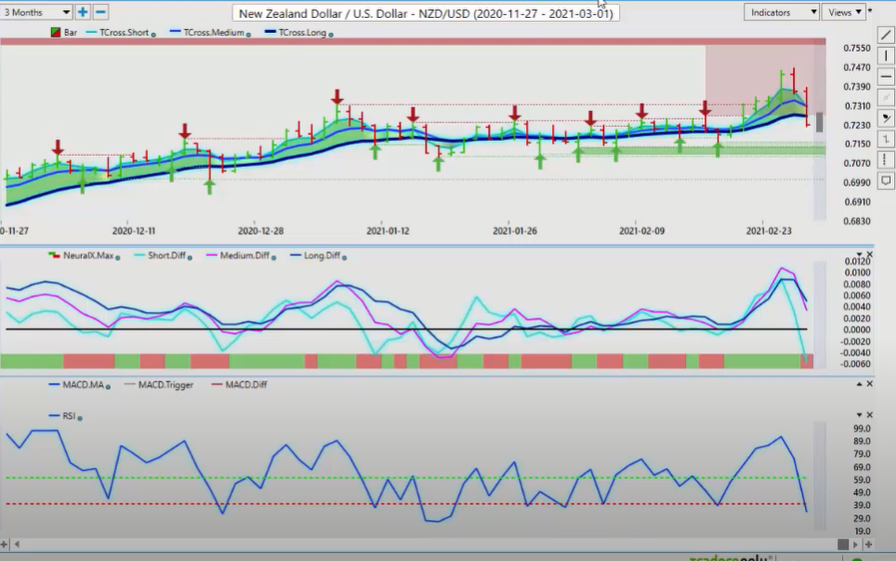Click the TCross.Short legend label
The width and height of the screenshot is (896, 561).
point(124,33)
